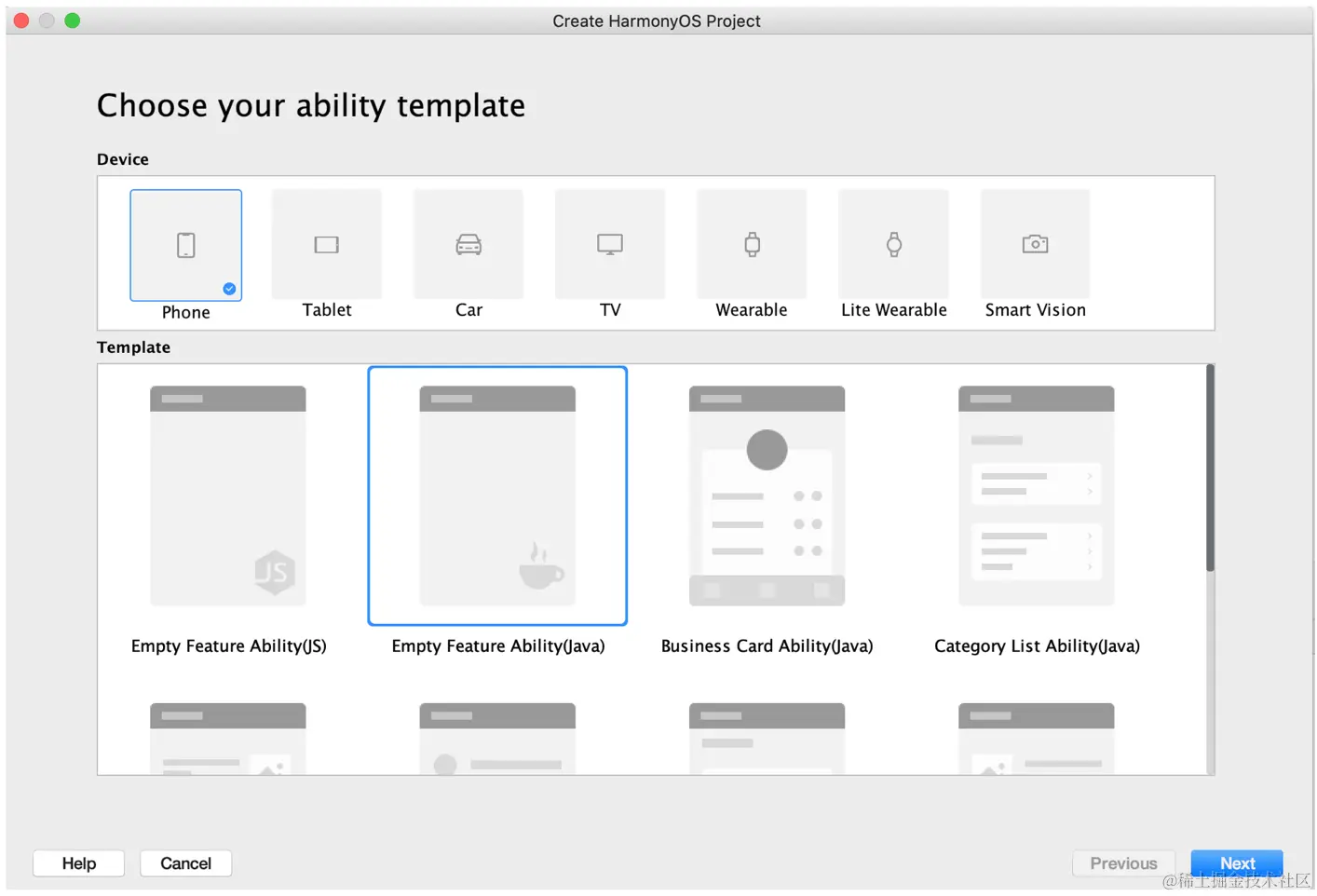Pick the Car device icon
The image size is (1317, 896).
coord(468,244)
